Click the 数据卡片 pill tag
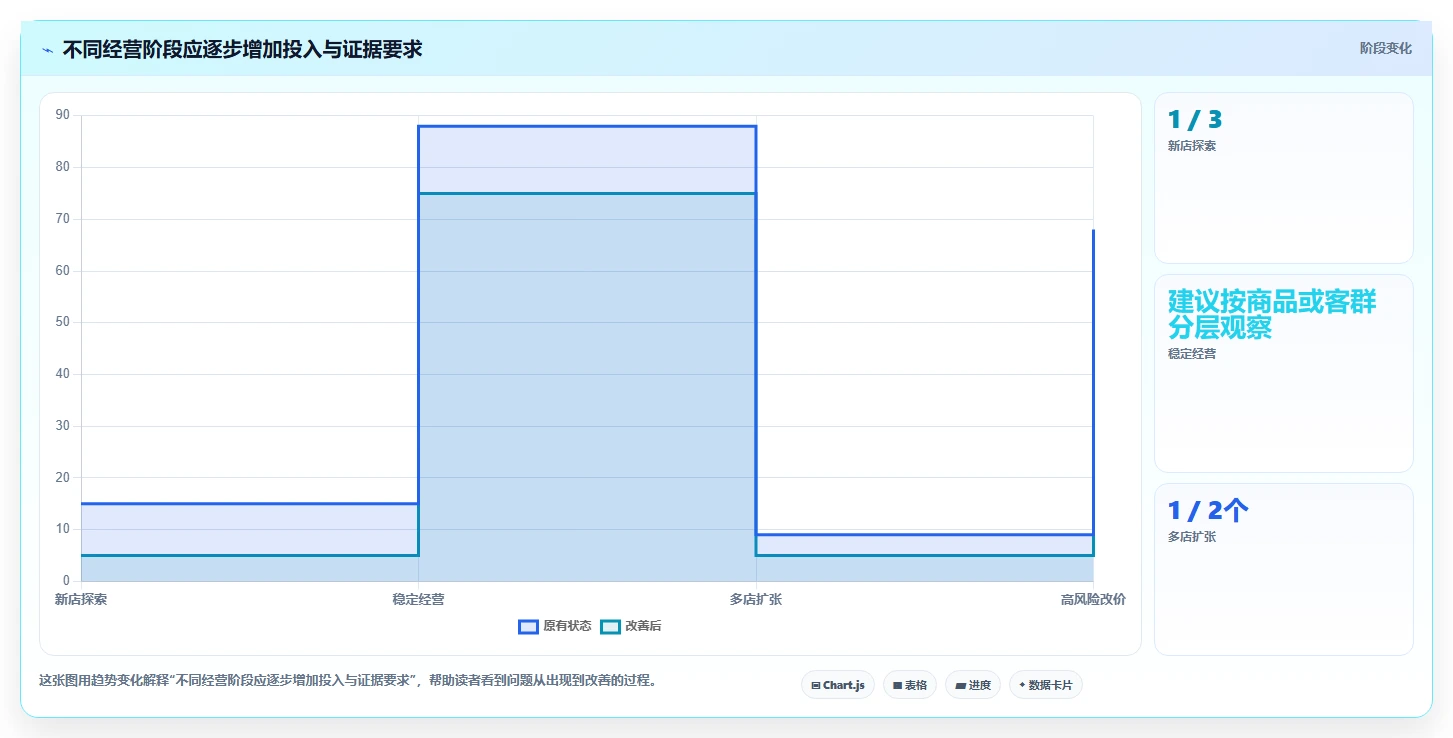Image resolution: width=1453 pixels, height=738 pixels. [x=1046, y=685]
